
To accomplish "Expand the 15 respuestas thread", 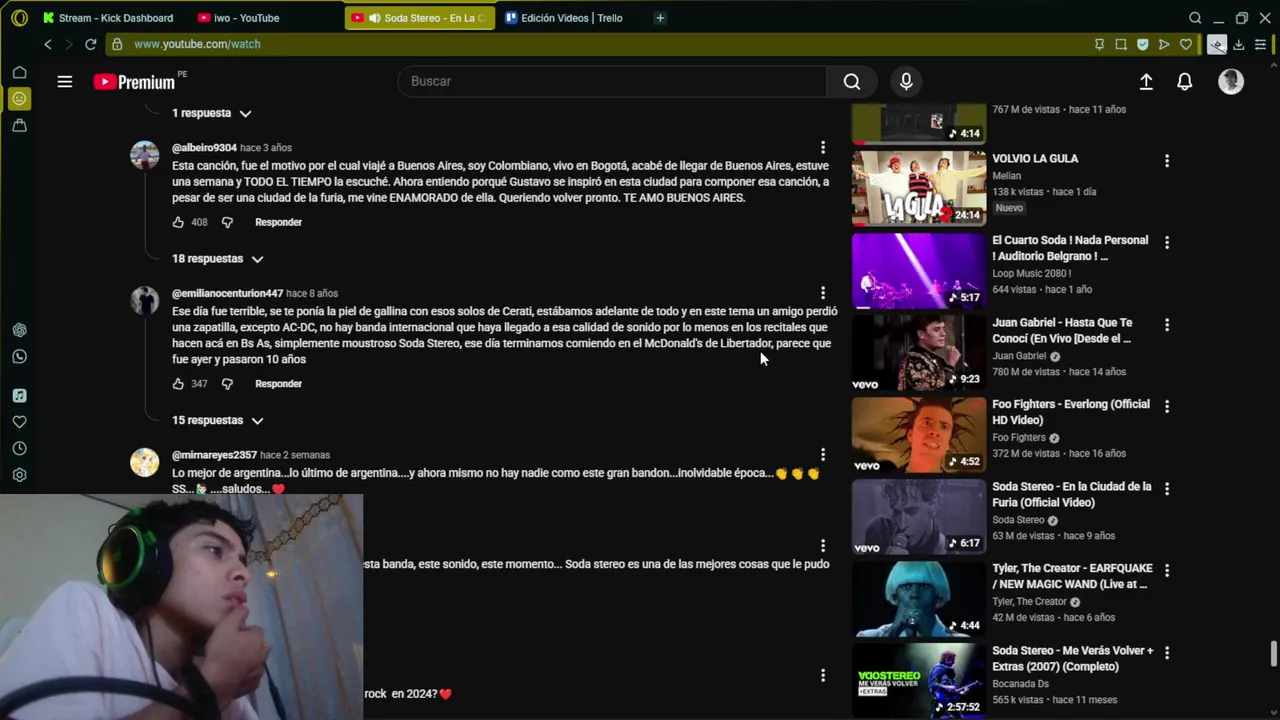I will [x=217, y=421].
